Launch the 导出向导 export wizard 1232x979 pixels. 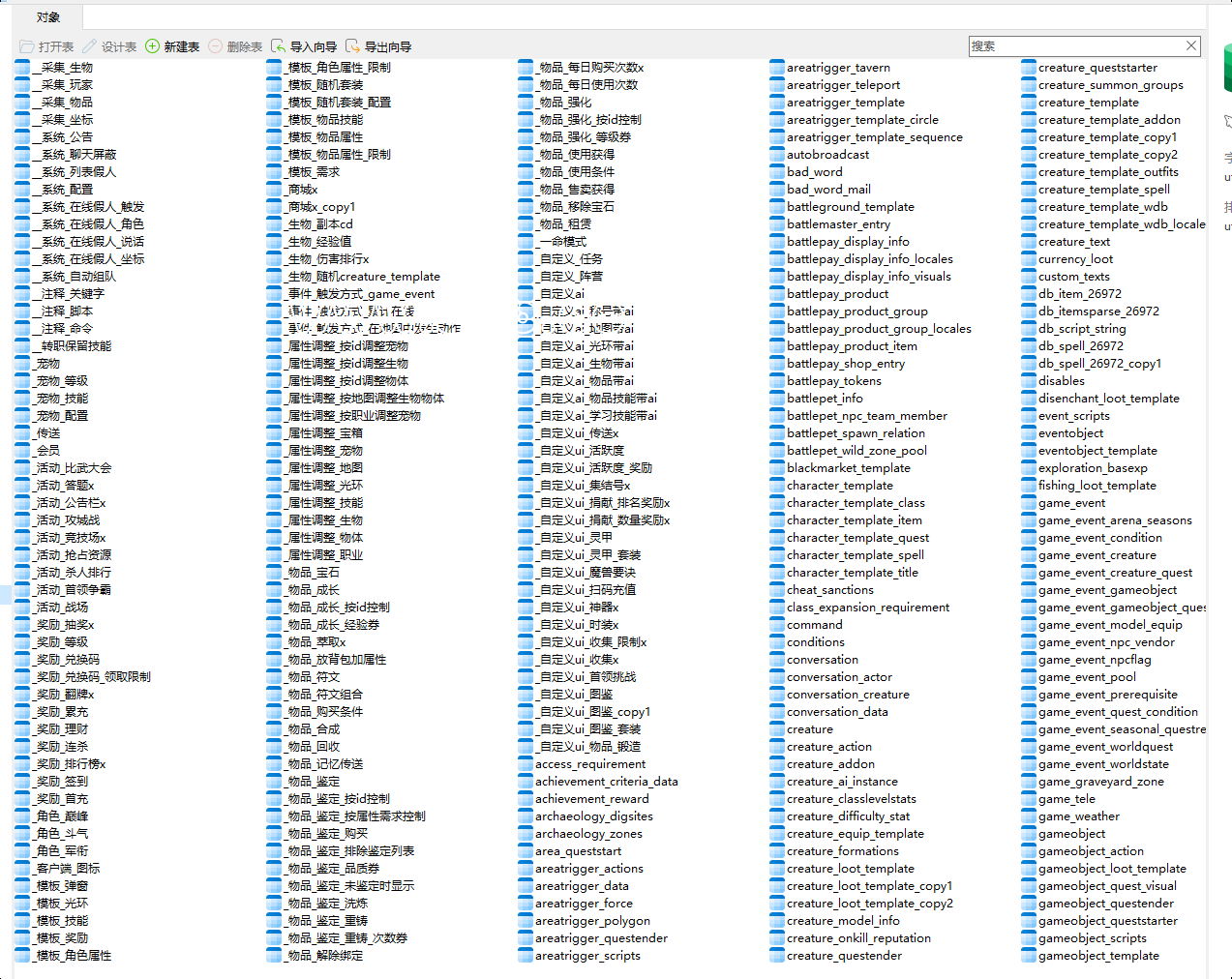point(378,46)
